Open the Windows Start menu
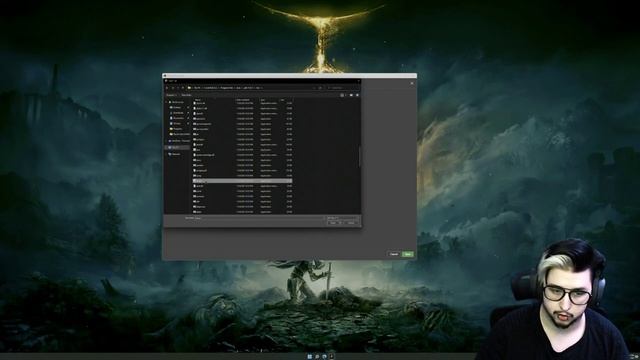This screenshot has width=640, height=360. pyautogui.click(x=310, y=356)
